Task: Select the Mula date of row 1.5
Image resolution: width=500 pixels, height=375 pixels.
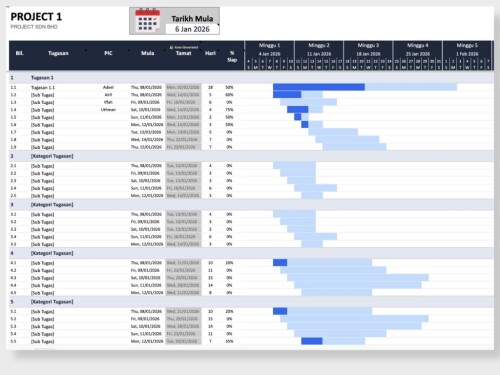Action: (146, 117)
